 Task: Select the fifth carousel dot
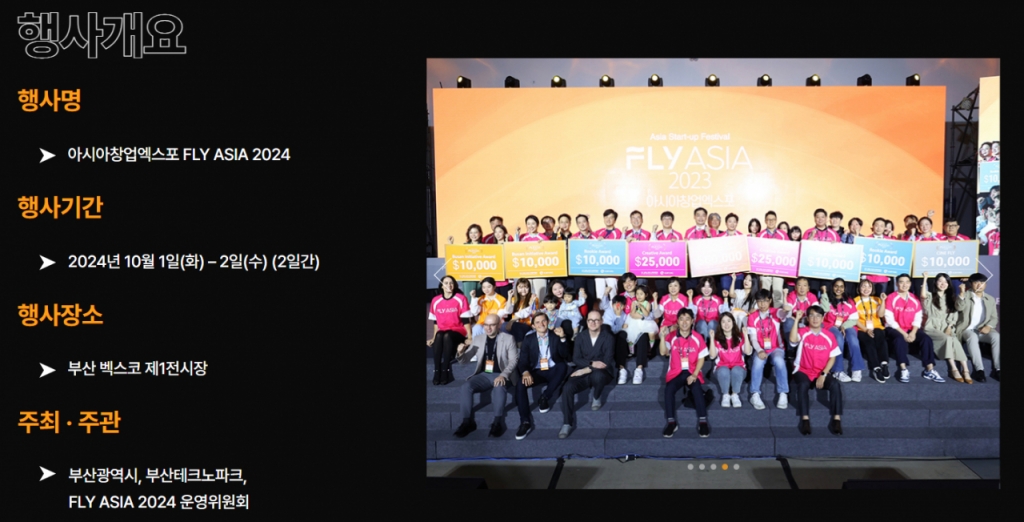click(736, 466)
